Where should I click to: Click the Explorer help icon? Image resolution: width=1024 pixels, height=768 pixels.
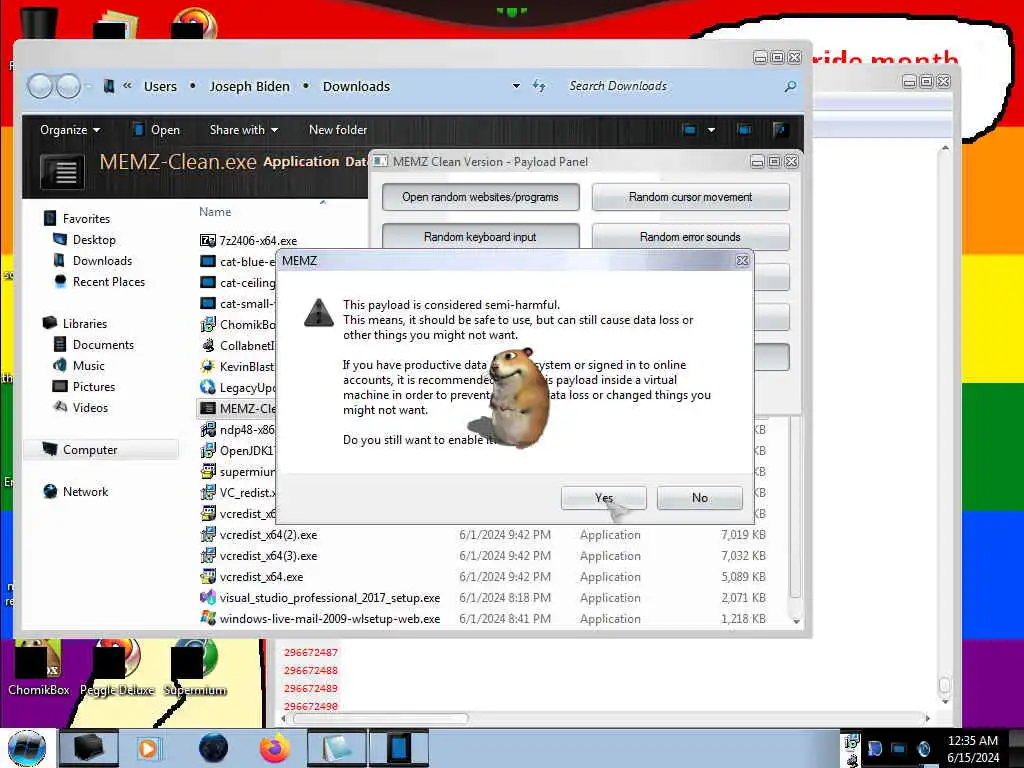780,130
